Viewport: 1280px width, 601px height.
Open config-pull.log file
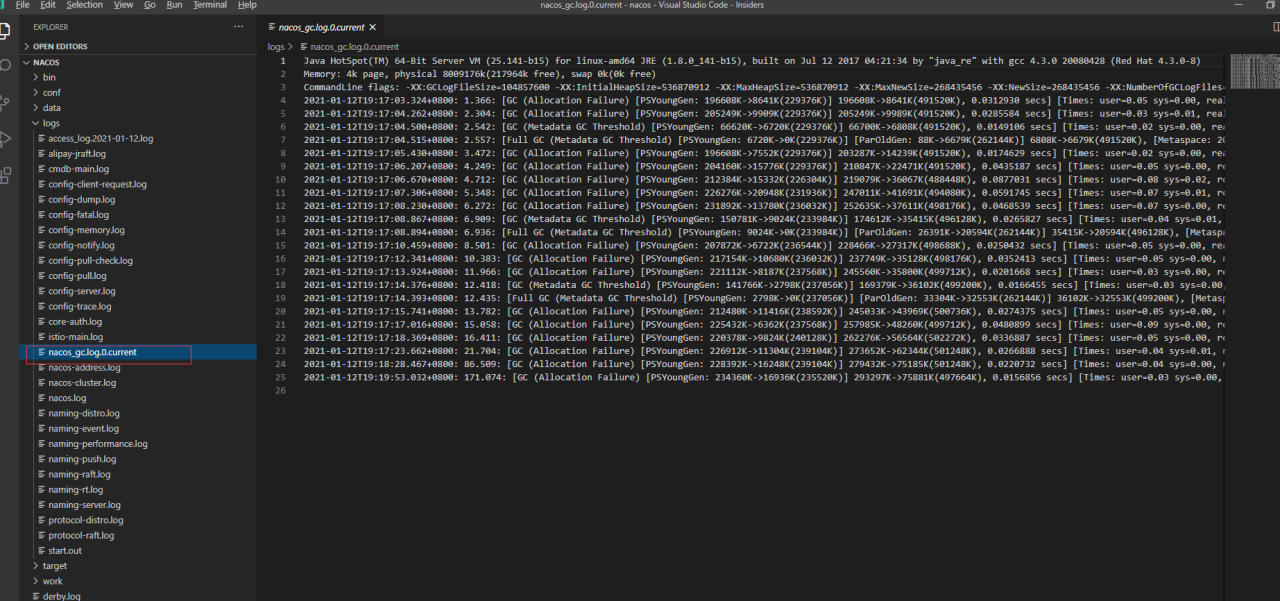pyautogui.click(x=77, y=276)
